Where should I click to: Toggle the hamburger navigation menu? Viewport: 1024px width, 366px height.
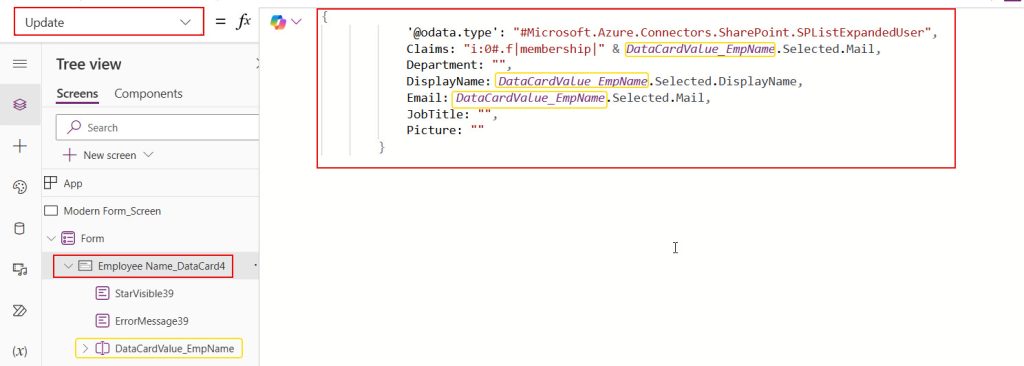coord(20,63)
